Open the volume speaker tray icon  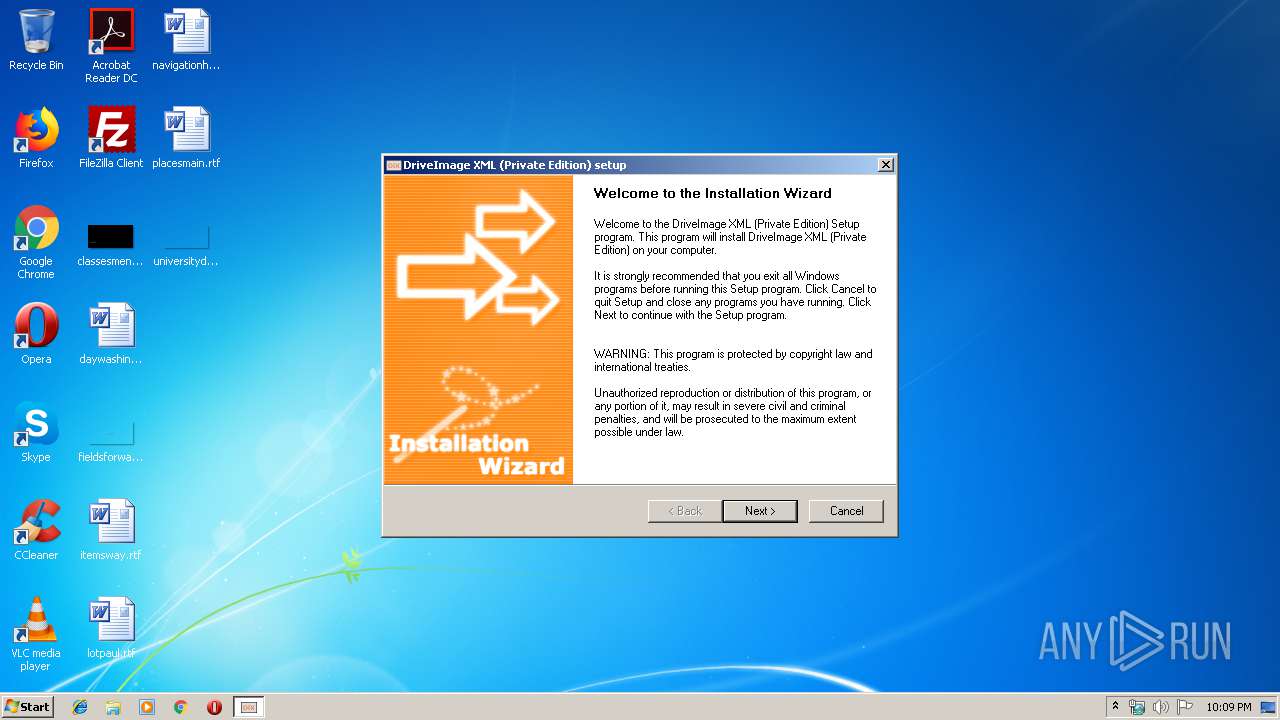click(1161, 707)
